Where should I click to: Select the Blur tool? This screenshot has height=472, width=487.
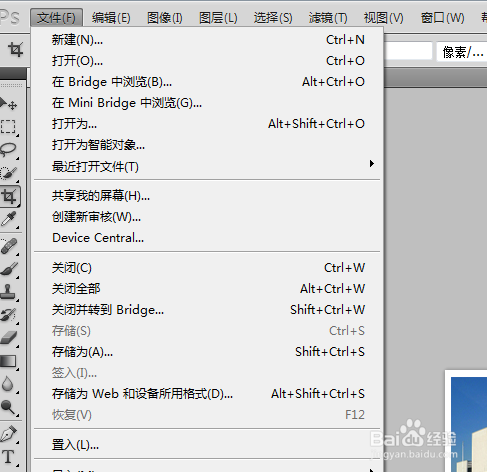click(x=9, y=384)
